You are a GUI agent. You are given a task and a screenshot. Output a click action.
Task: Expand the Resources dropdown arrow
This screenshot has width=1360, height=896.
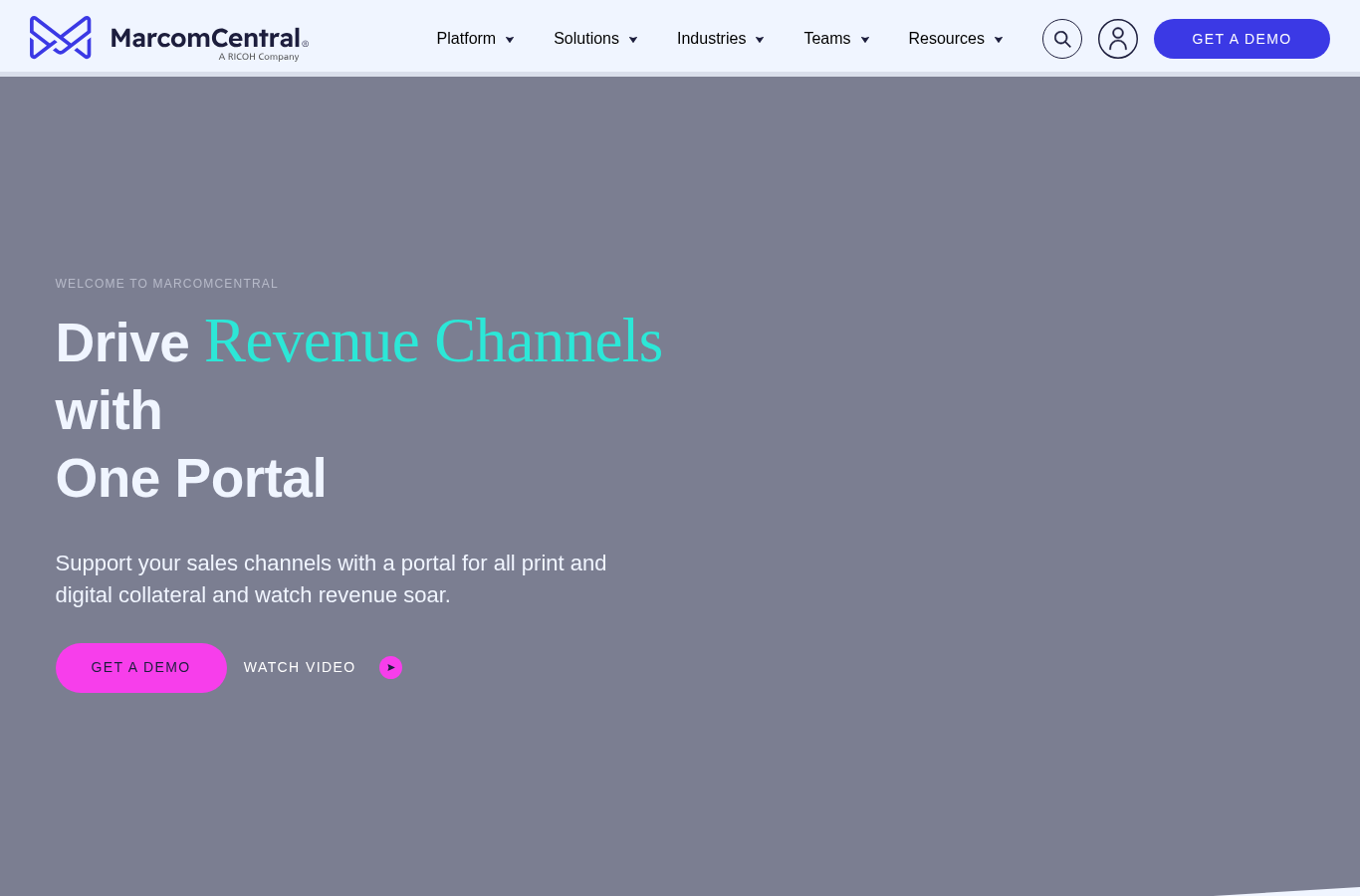[999, 40]
